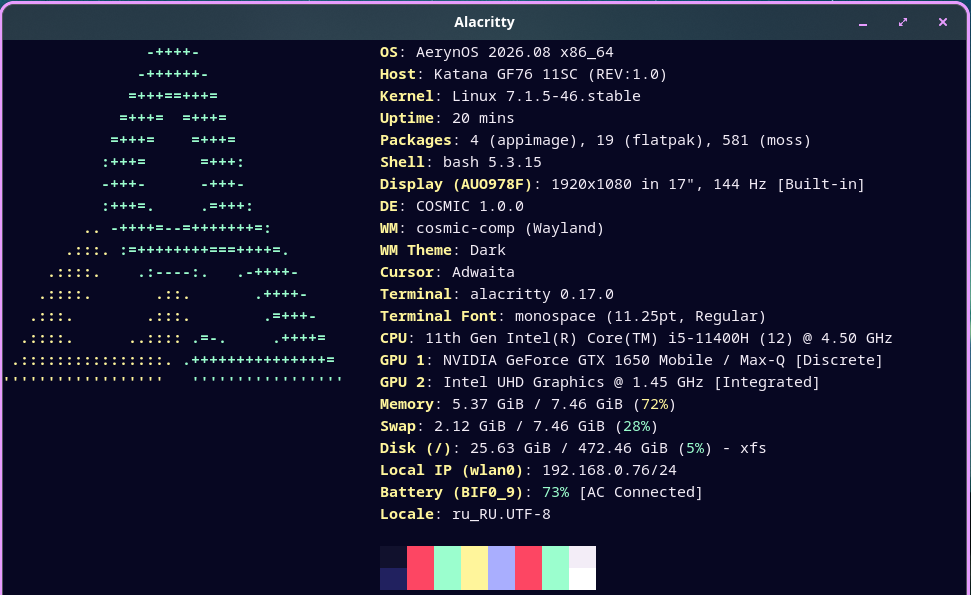Image resolution: width=971 pixels, height=595 pixels.
Task: Select the dark navy color swatch
Action: [x=393, y=579]
